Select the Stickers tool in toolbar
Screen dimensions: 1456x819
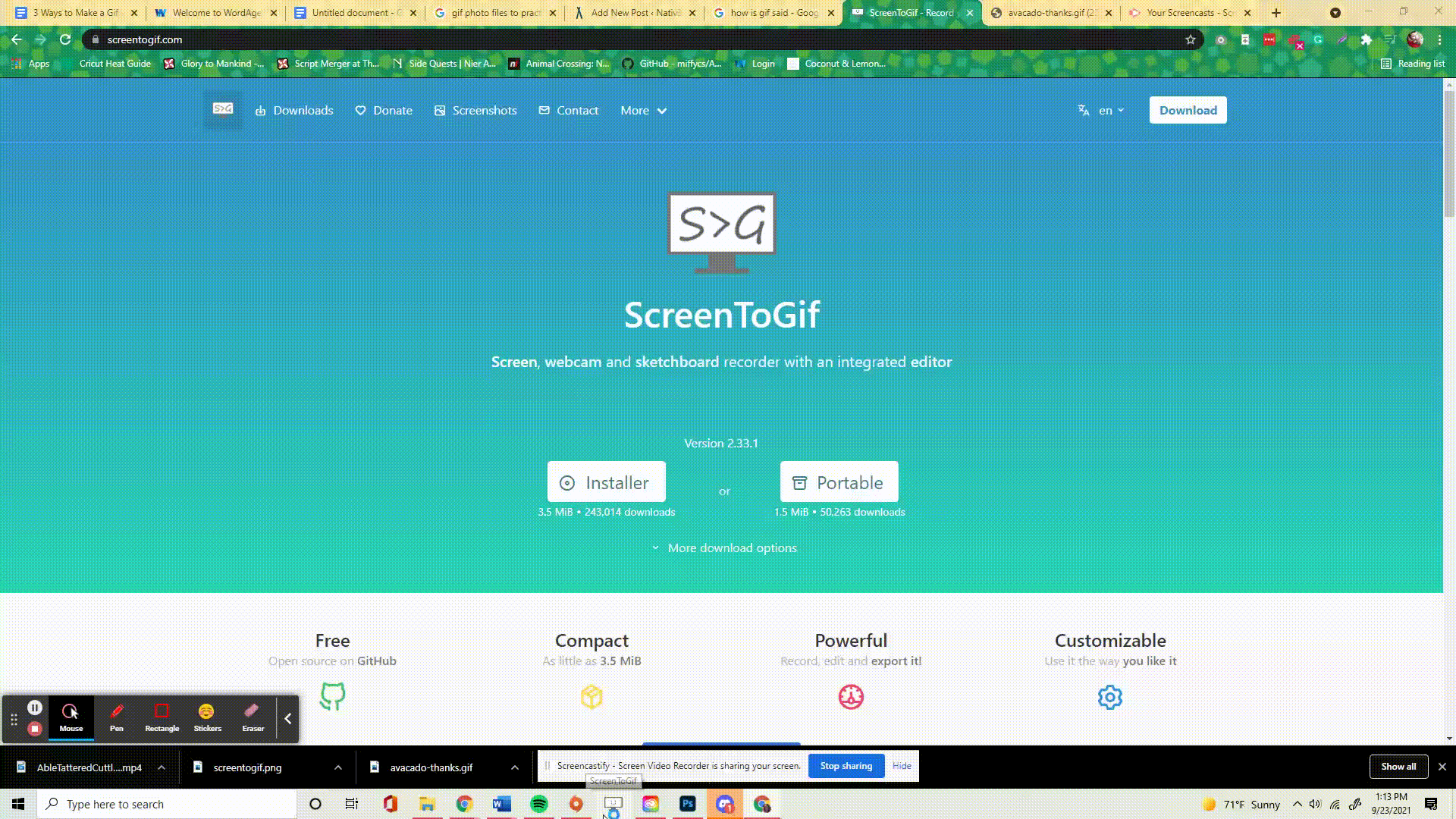pos(207,715)
